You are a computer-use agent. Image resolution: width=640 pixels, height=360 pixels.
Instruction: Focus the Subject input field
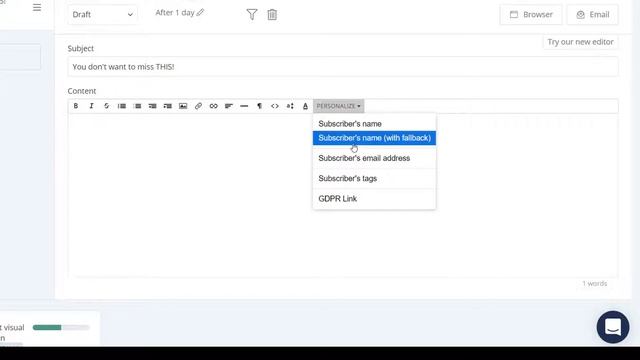click(x=343, y=67)
